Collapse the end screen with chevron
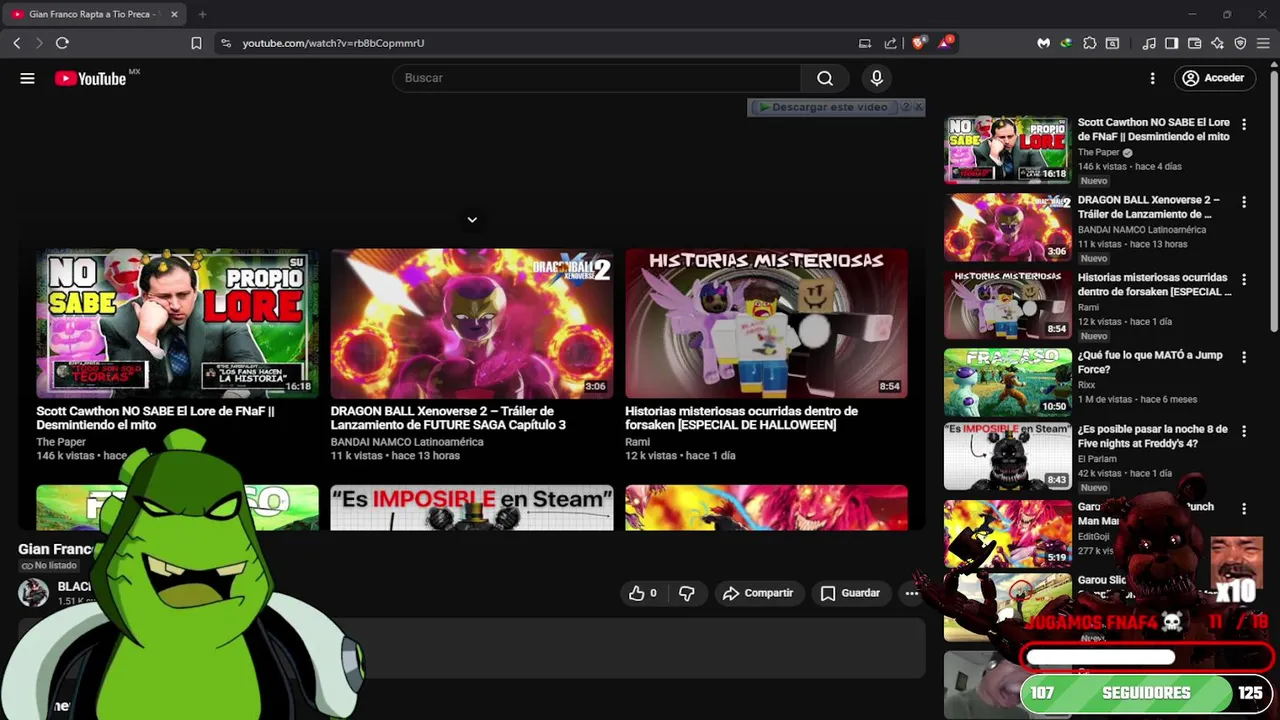 pyautogui.click(x=472, y=220)
